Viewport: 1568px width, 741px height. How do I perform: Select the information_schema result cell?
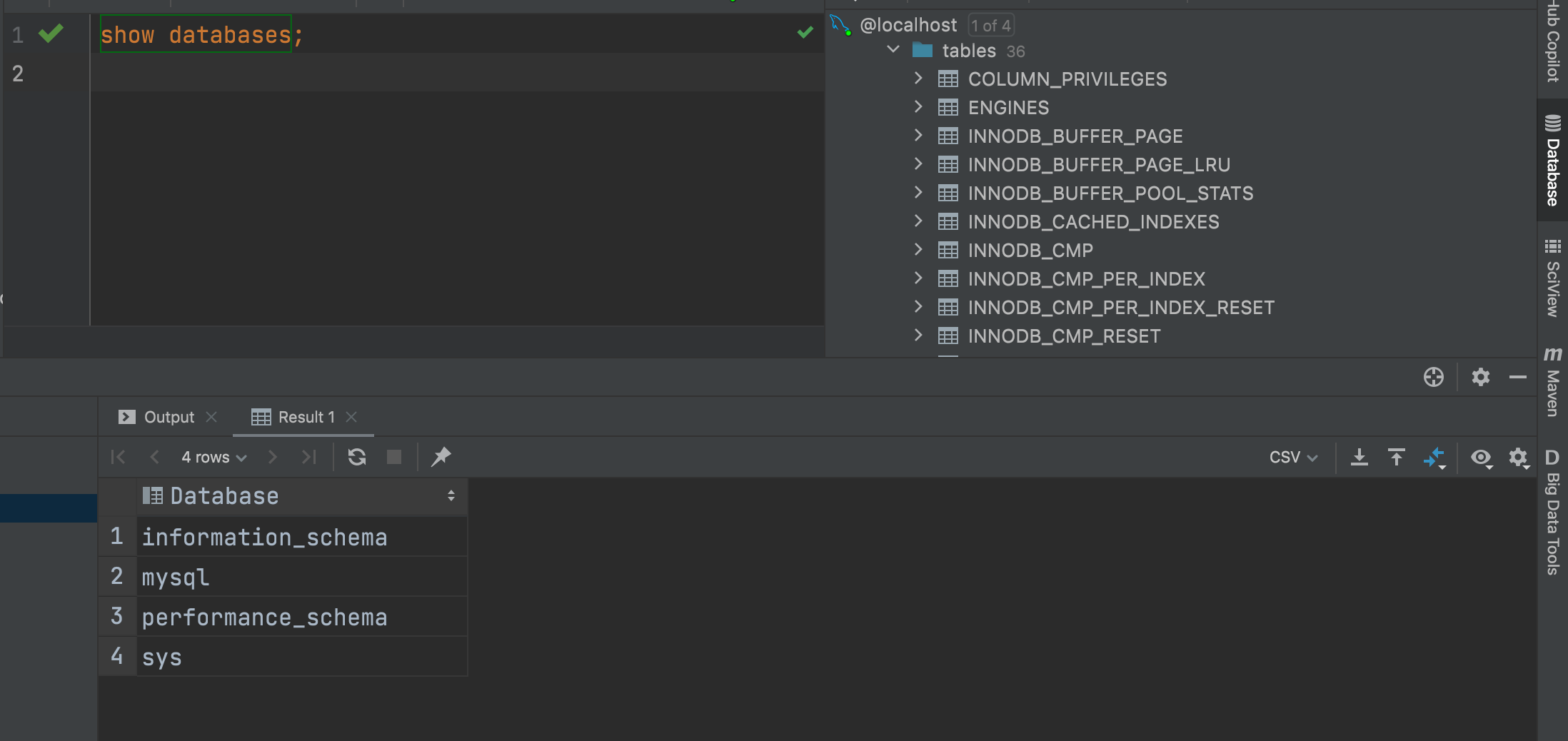(x=302, y=537)
